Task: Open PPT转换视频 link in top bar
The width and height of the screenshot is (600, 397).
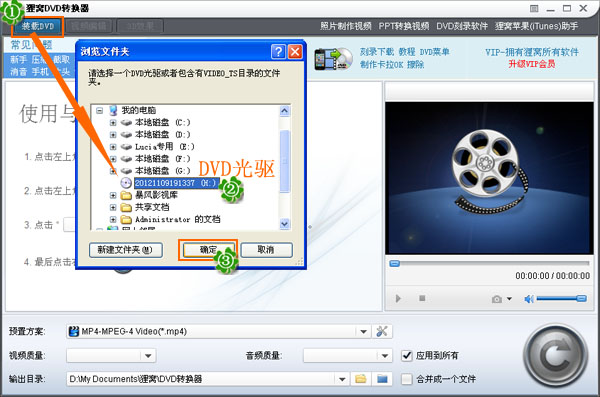Action: click(x=404, y=26)
